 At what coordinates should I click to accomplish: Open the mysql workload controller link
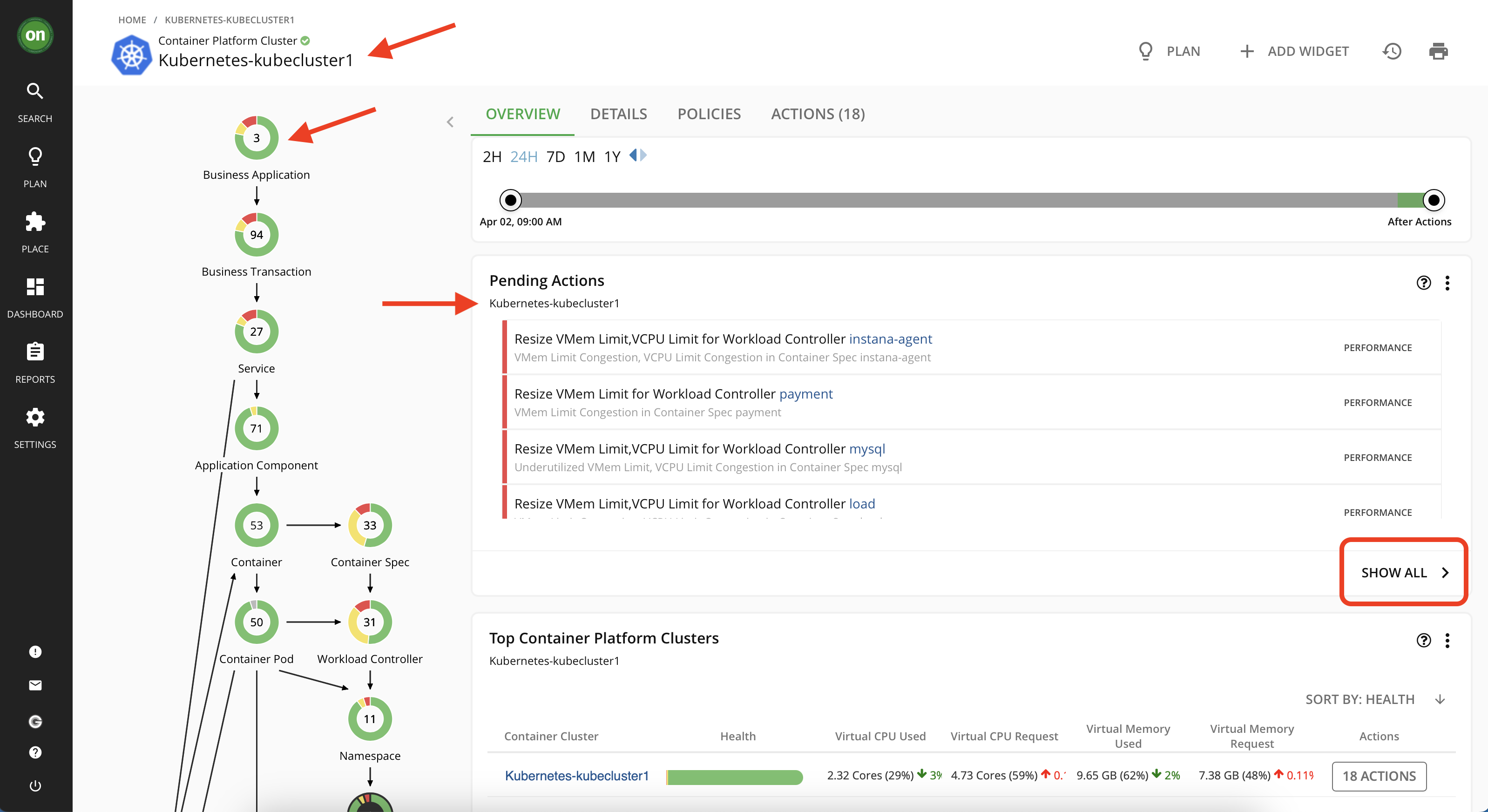866,448
